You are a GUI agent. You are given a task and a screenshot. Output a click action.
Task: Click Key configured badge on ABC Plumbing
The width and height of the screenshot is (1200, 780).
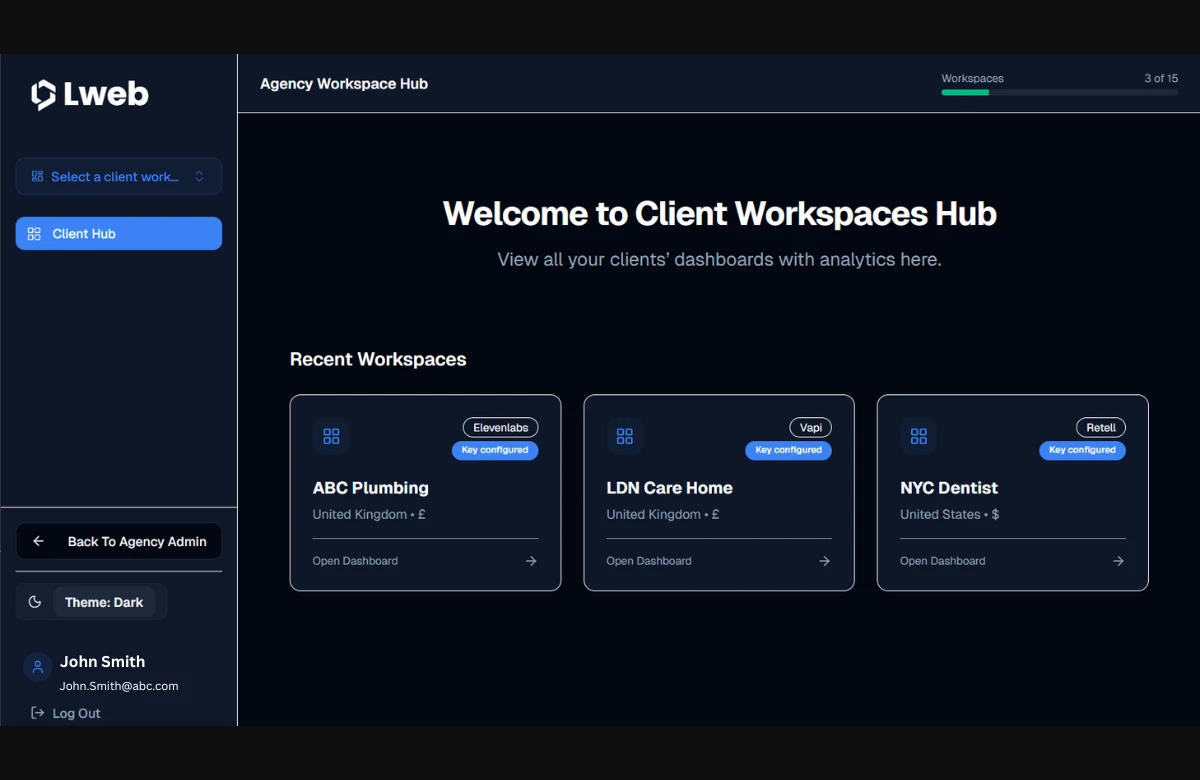[x=495, y=450]
